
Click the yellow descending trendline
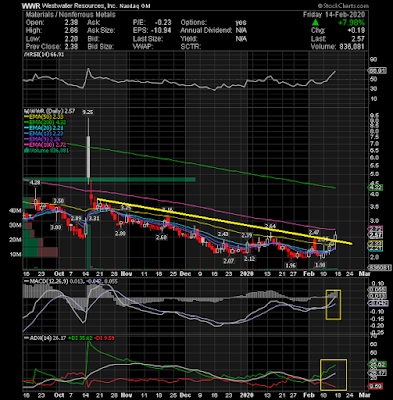(224, 222)
